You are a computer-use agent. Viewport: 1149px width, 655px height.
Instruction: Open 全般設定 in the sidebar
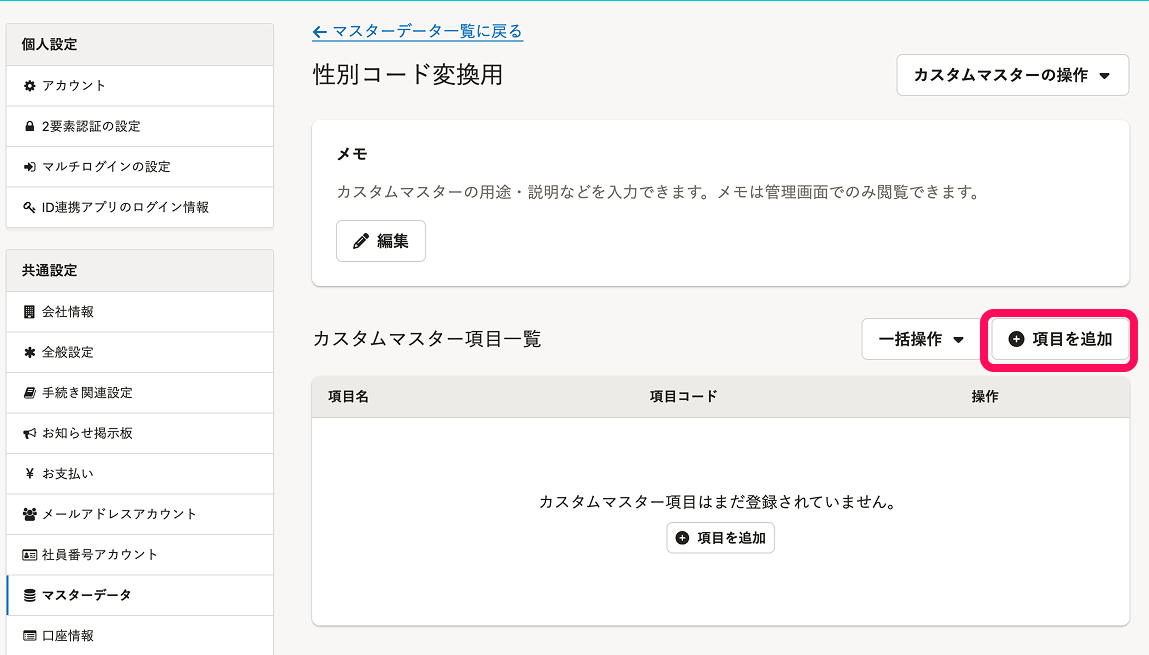coord(68,353)
